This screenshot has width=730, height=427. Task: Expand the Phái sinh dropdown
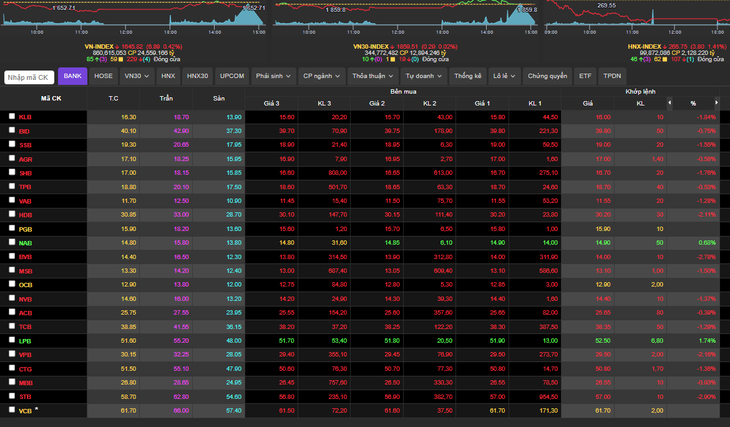click(273, 76)
